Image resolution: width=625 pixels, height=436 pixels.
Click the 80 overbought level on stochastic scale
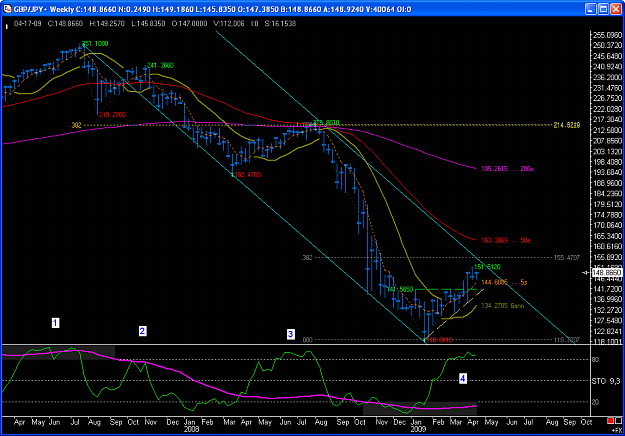(596, 359)
